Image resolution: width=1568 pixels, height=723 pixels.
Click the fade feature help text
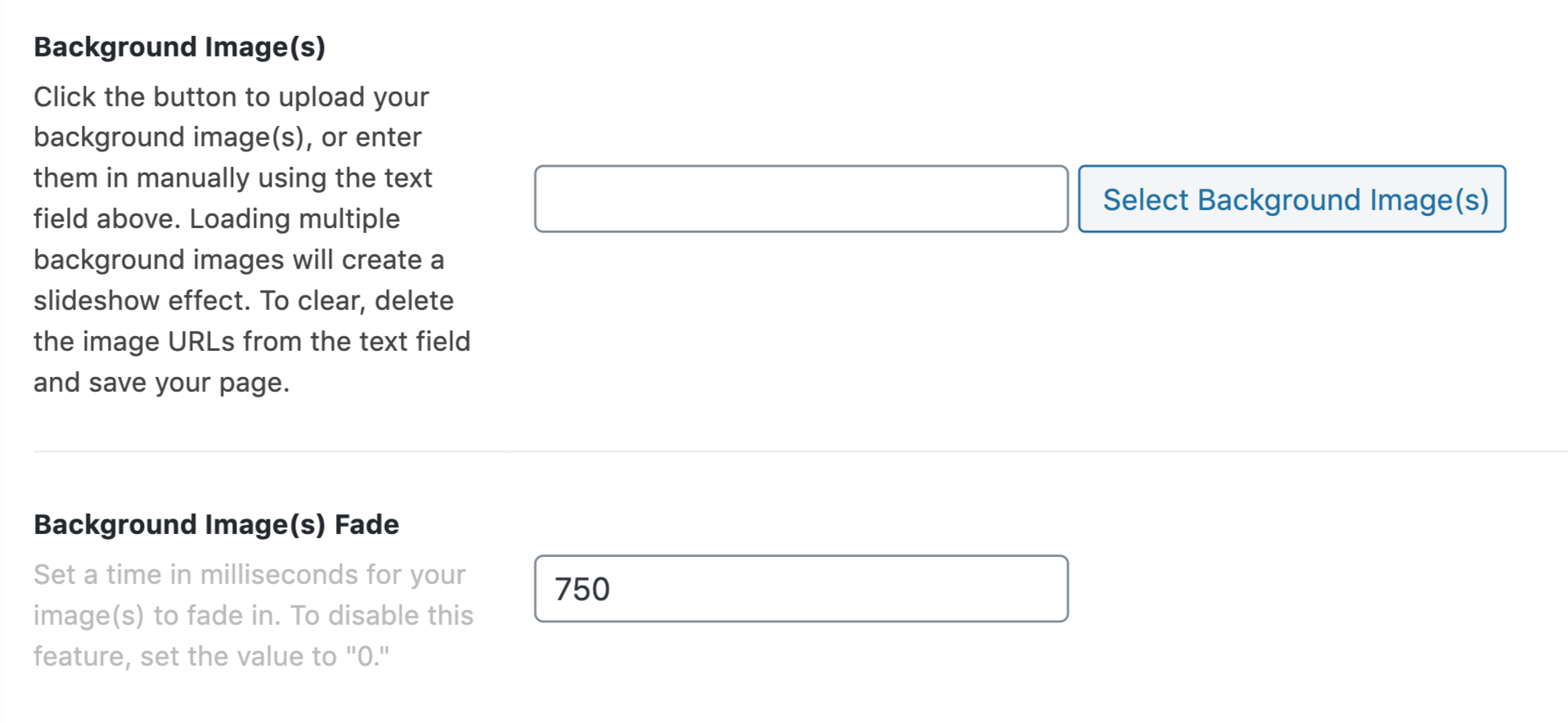click(x=252, y=615)
